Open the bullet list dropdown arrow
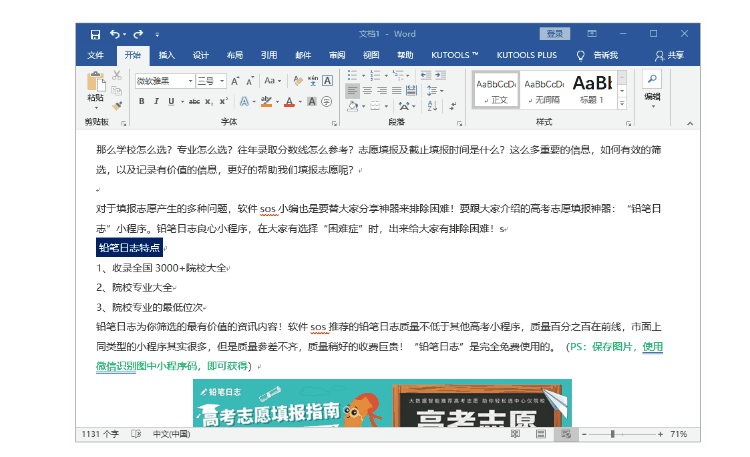The image size is (750, 457). (x=364, y=75)
